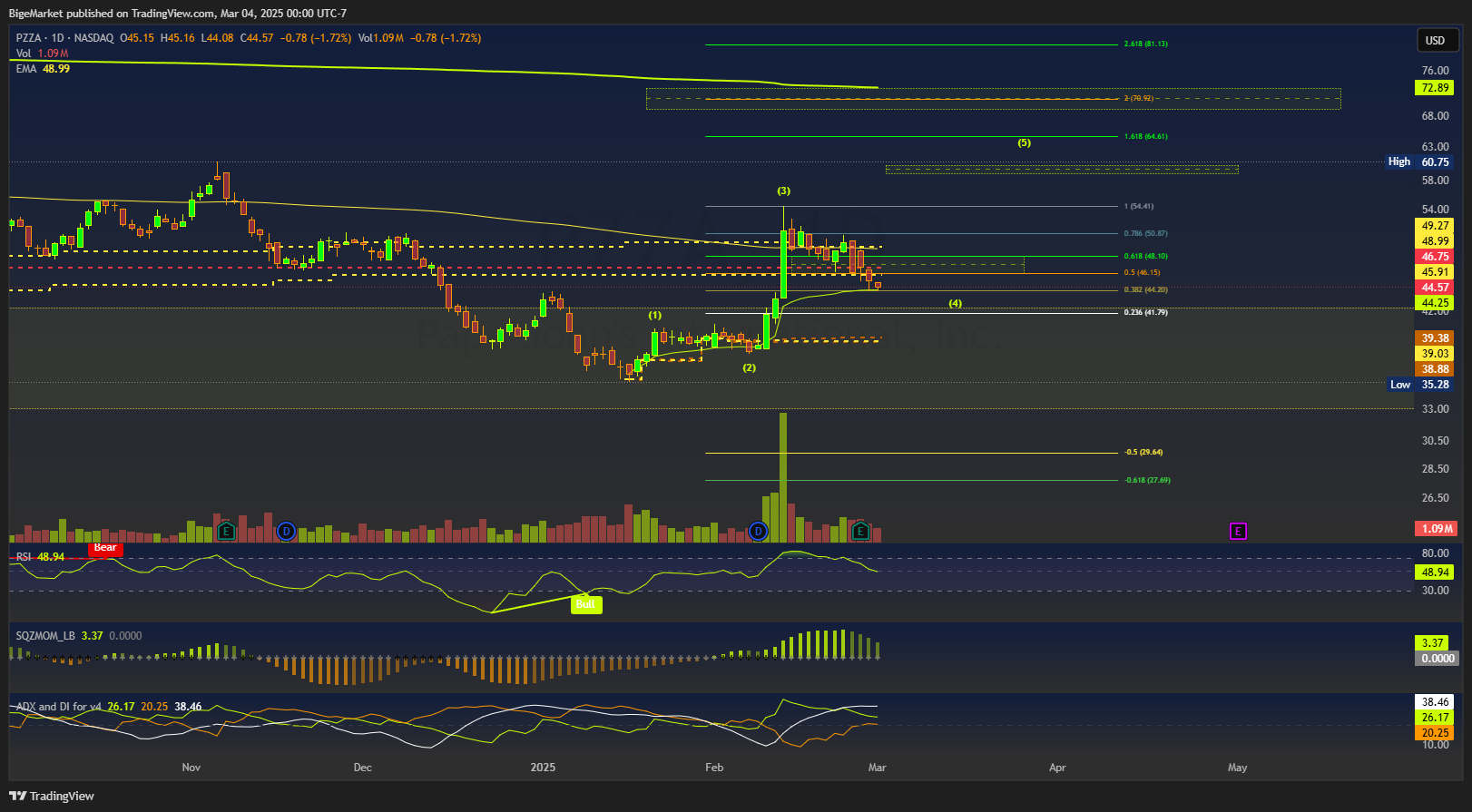Image resolution: width=1472 pixels, height=812 pixels.
Task: Select the wave (1) label
Action: [654, 315]
